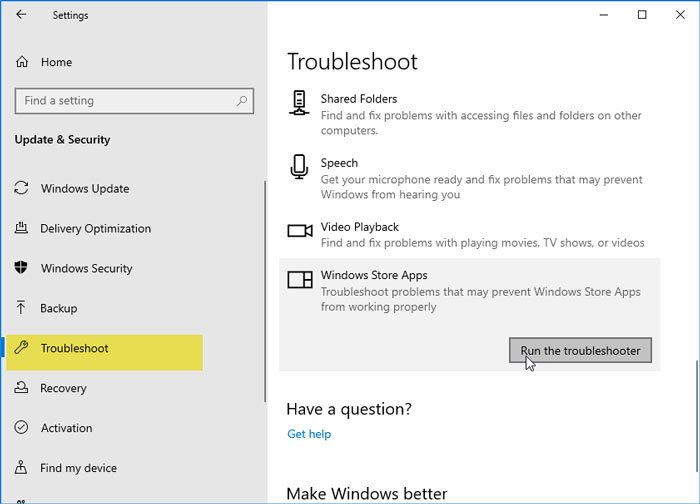Select Troubleshoot in the sidebar
The height and width of the screenshot is (504, 700).
(x=104, y=352)
